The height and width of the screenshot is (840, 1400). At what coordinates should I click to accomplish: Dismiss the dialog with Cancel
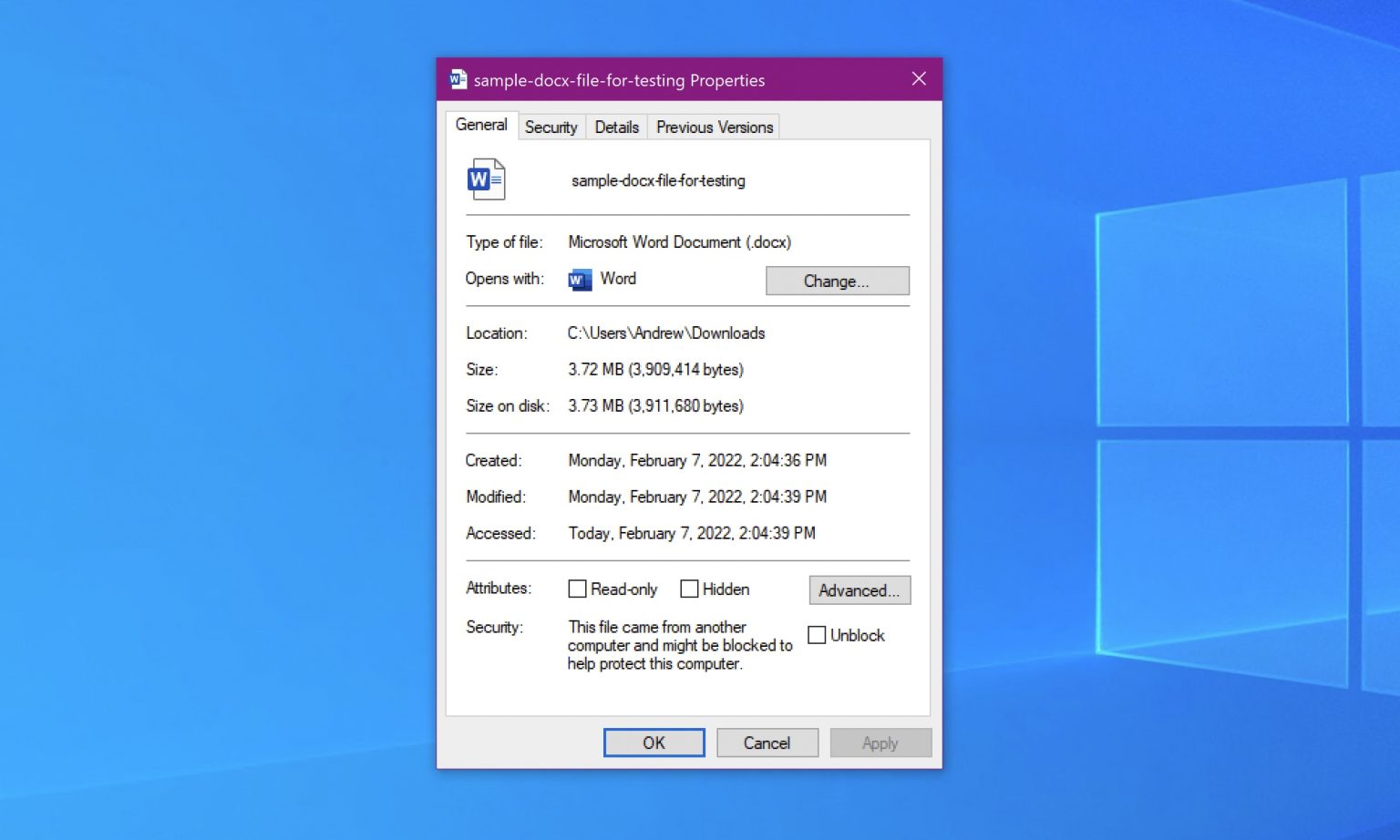coord(767,743)
